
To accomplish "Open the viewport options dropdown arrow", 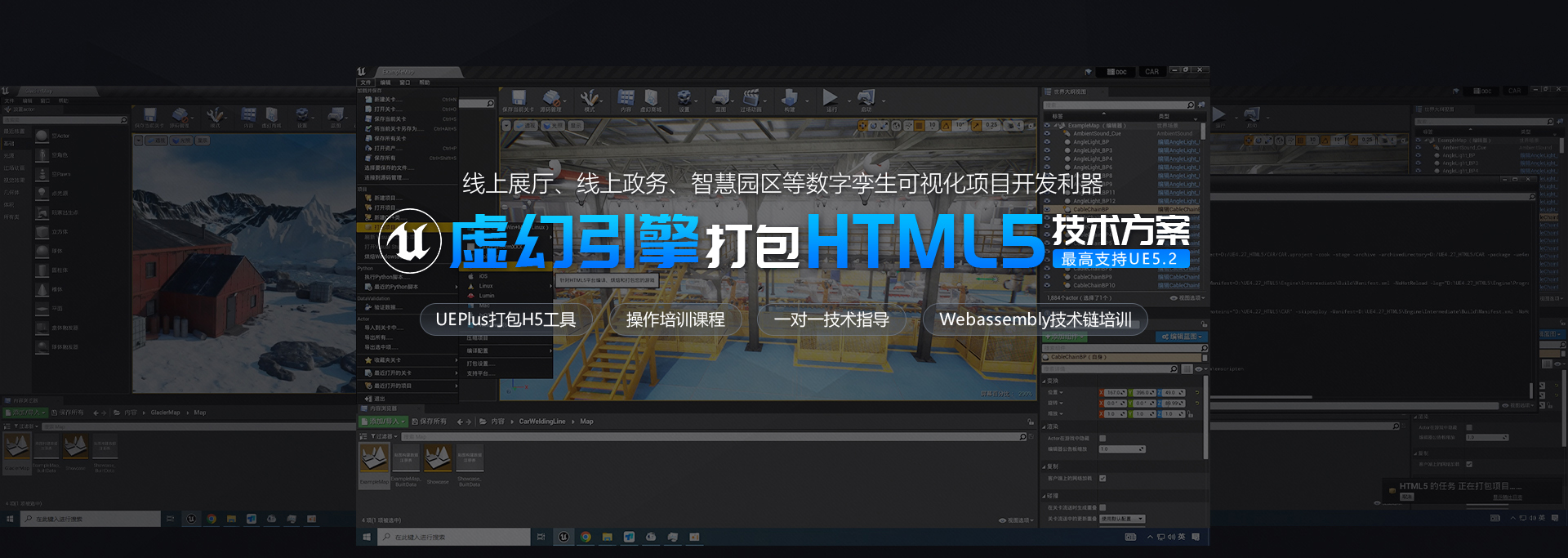I will click(506, 126).
